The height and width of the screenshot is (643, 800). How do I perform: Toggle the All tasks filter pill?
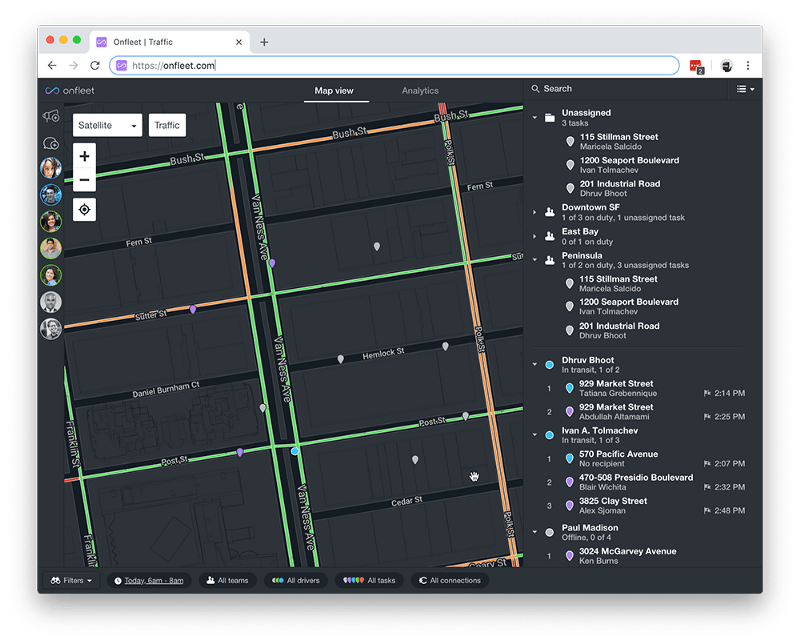(x=370, y=580)
